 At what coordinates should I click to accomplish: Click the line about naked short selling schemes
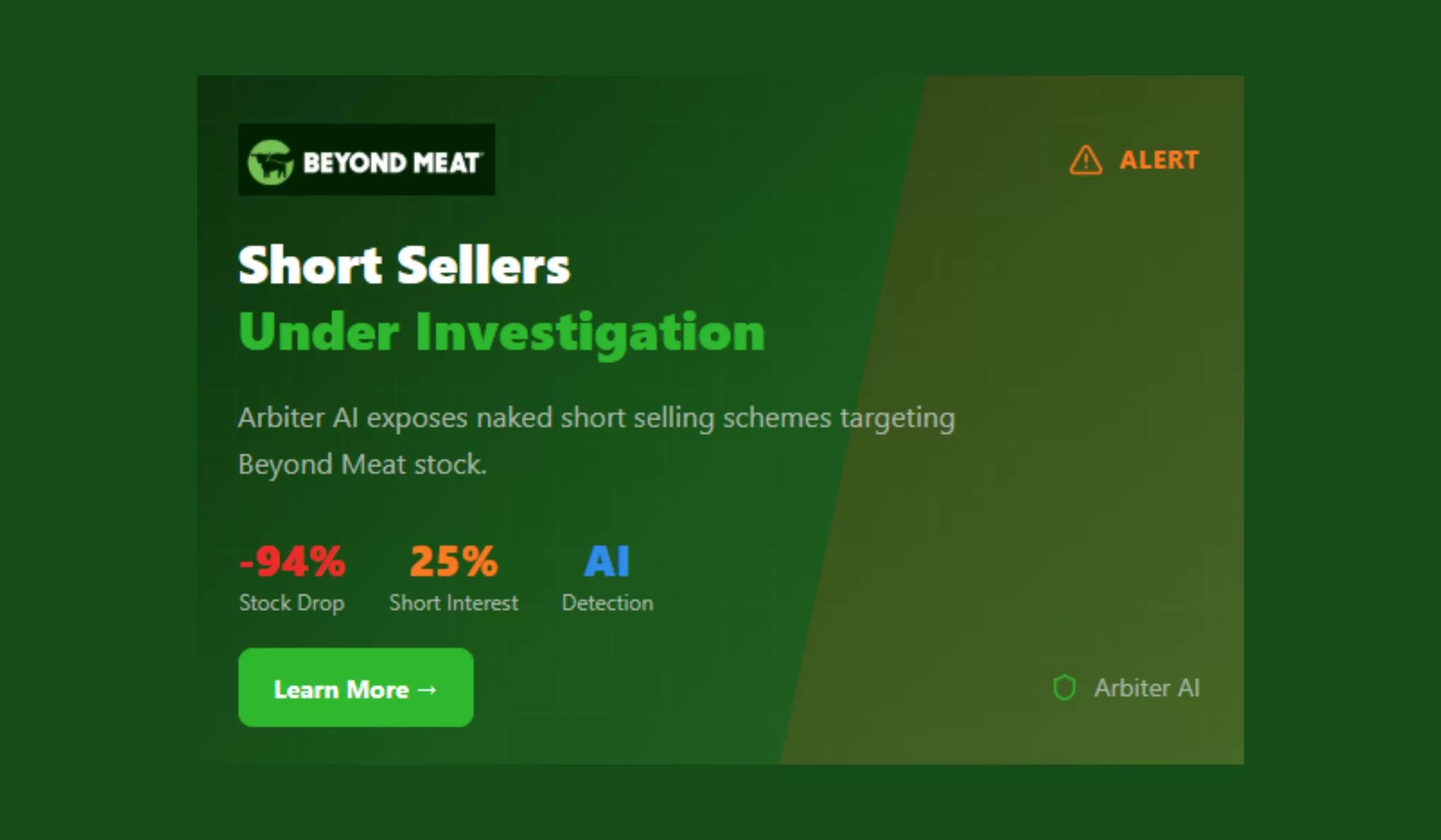coord(596,418)
